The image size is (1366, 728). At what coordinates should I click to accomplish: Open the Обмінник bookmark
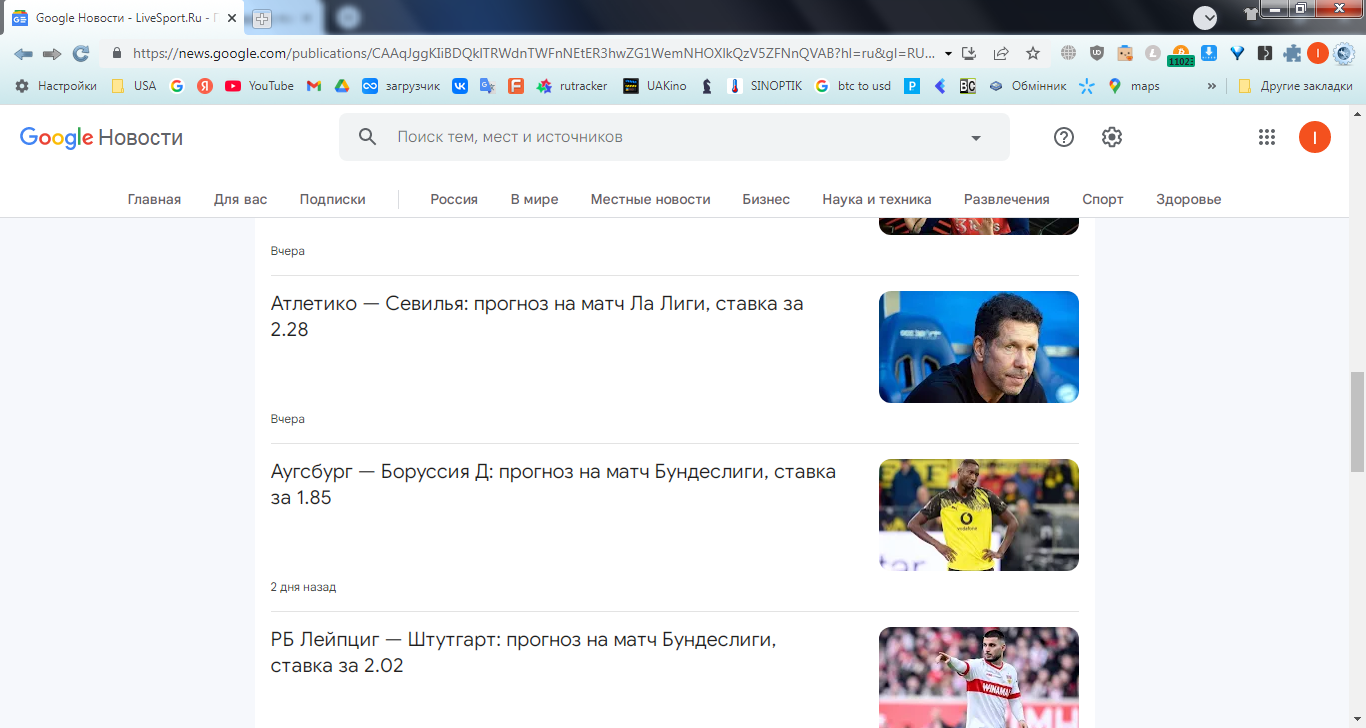point(1027,86)
